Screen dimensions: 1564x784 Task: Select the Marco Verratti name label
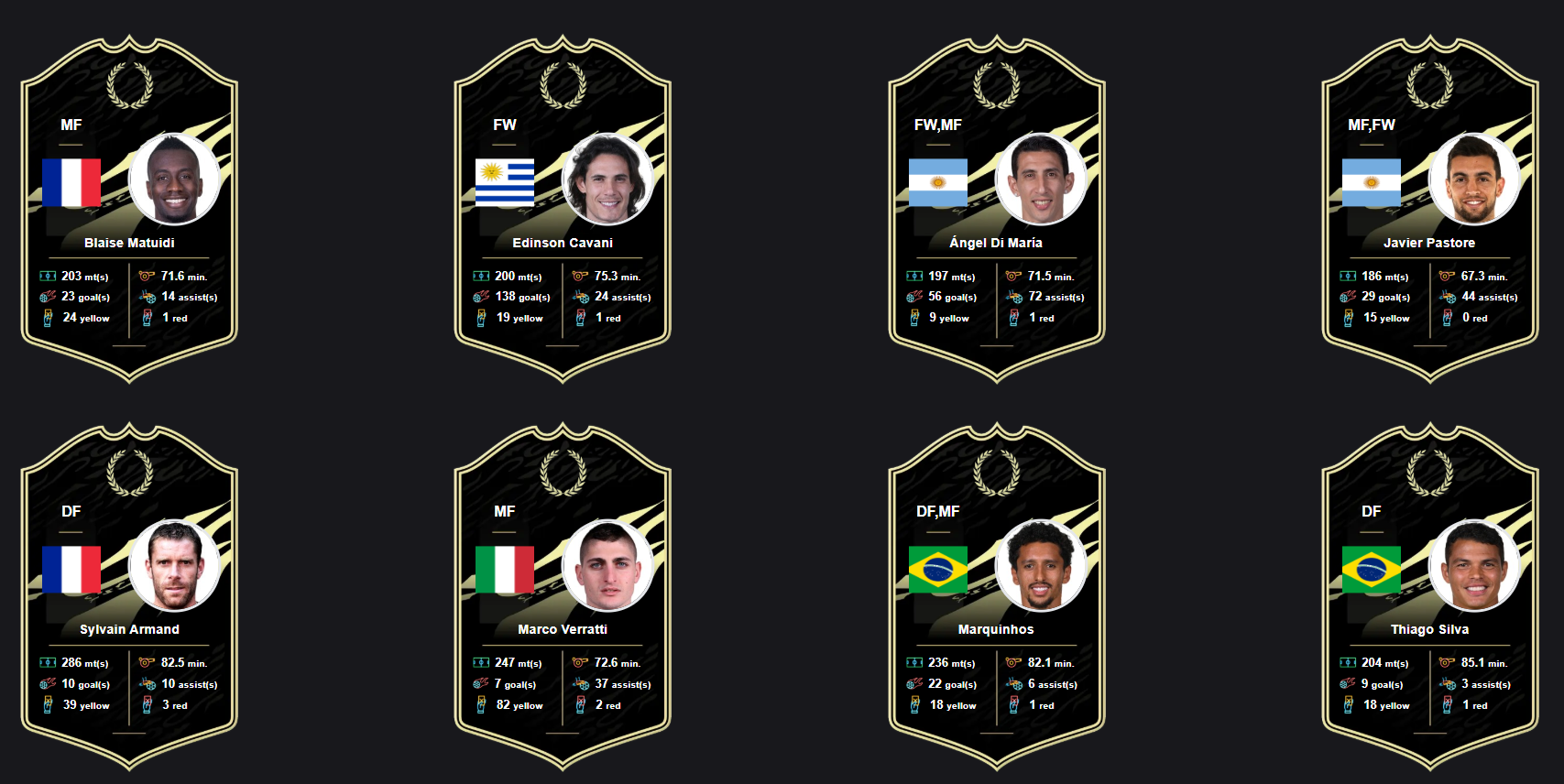tap(563, 629)
